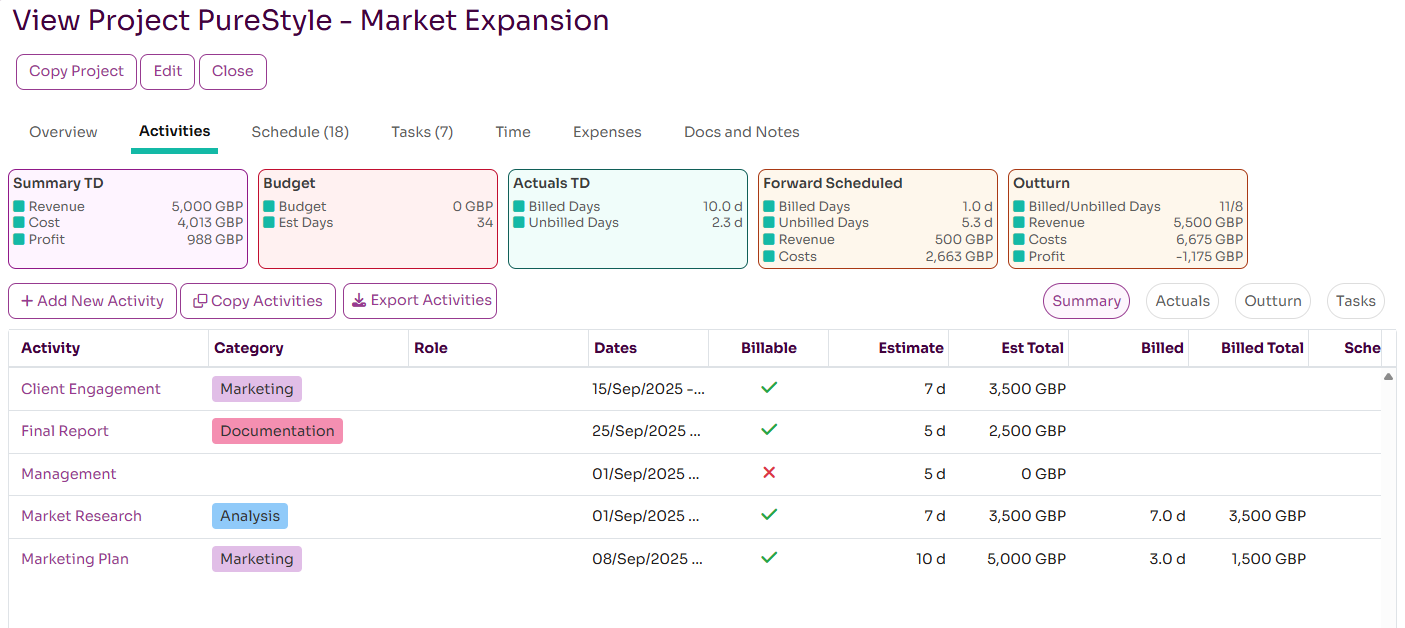Click the Copy Activities button icon
The width and height of the screenshot is (1405, 628).
[200, 301]
